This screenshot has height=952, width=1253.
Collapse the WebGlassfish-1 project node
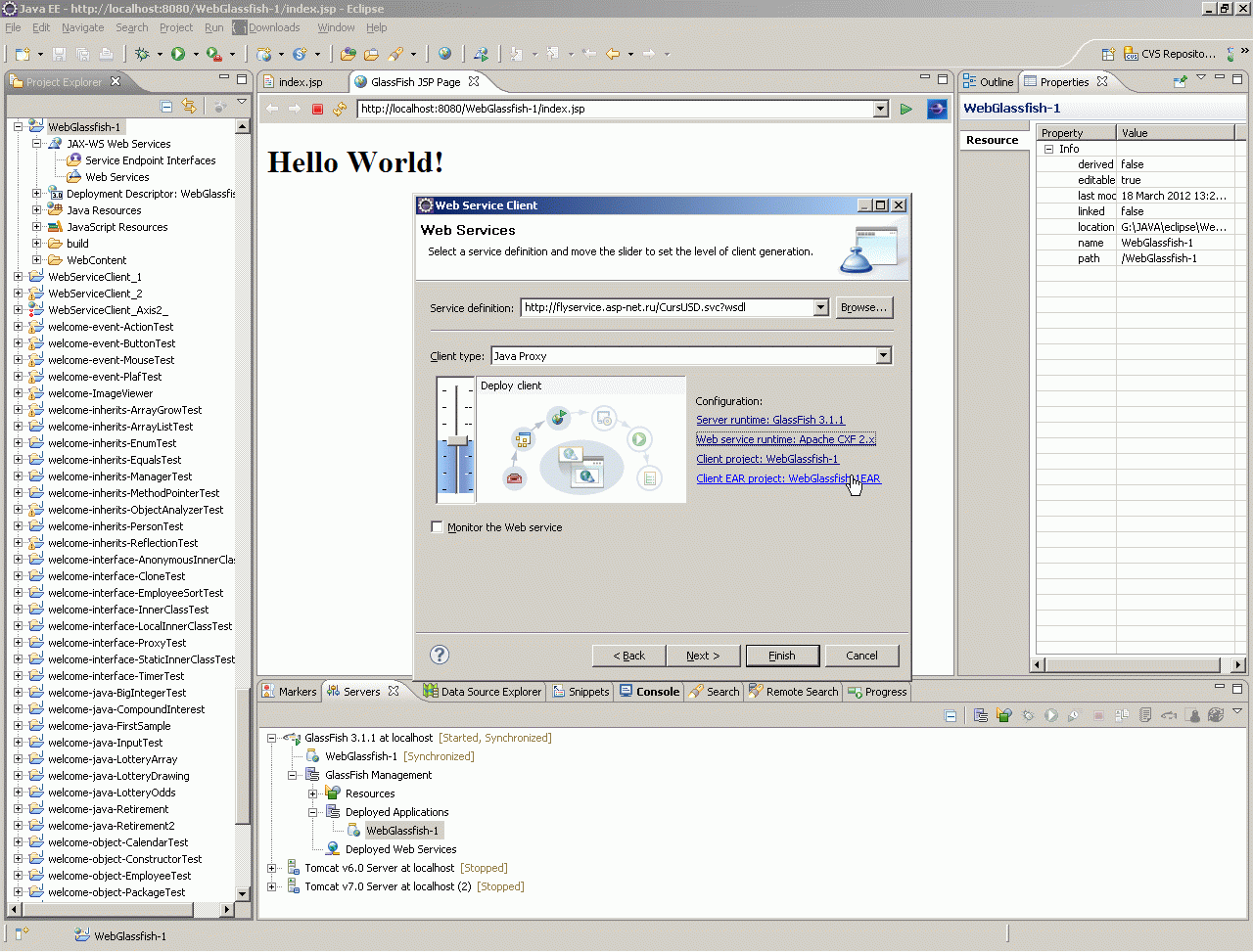(18, 127)
